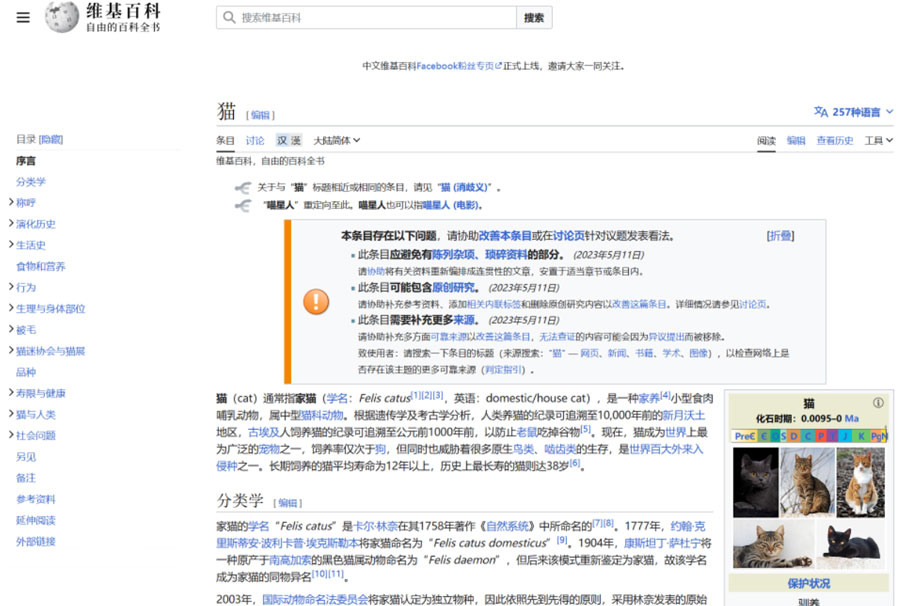This screenshot has width=900, height=606.
Task: Jump to 品种 in contents
Action: 26,372
